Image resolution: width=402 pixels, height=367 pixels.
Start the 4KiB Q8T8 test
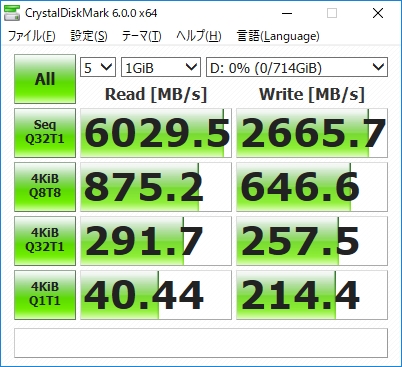pyautogui.click(x=45, y=187)
